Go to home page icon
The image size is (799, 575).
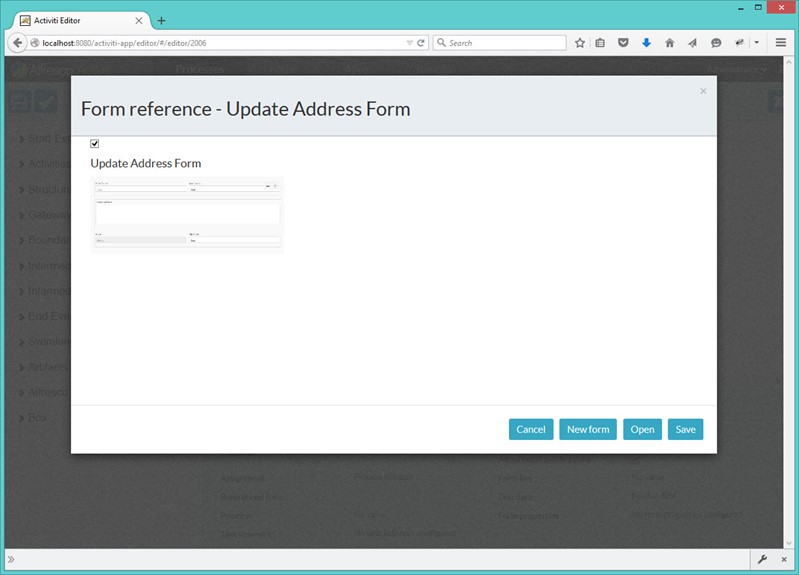click(670, 43)
